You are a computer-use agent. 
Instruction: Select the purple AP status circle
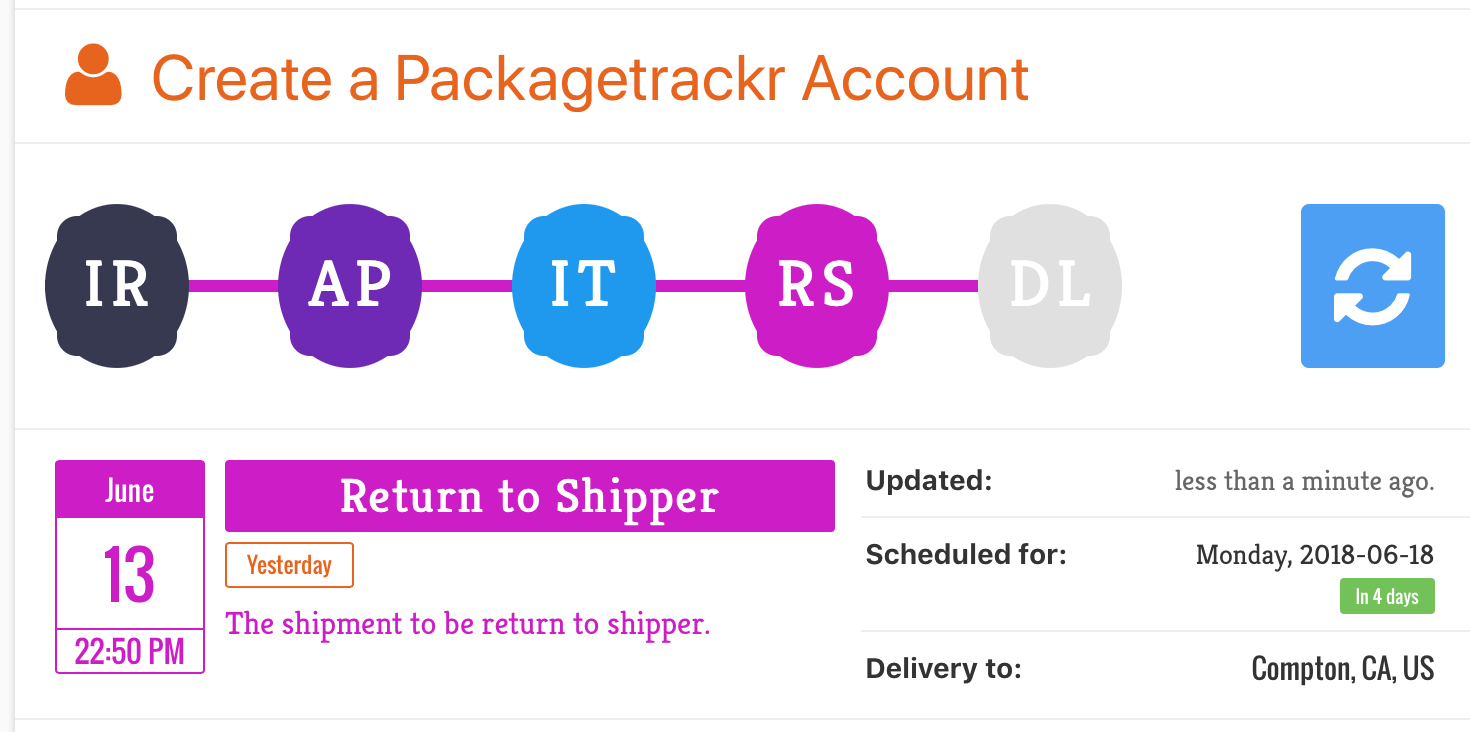(x=350, y=286)
